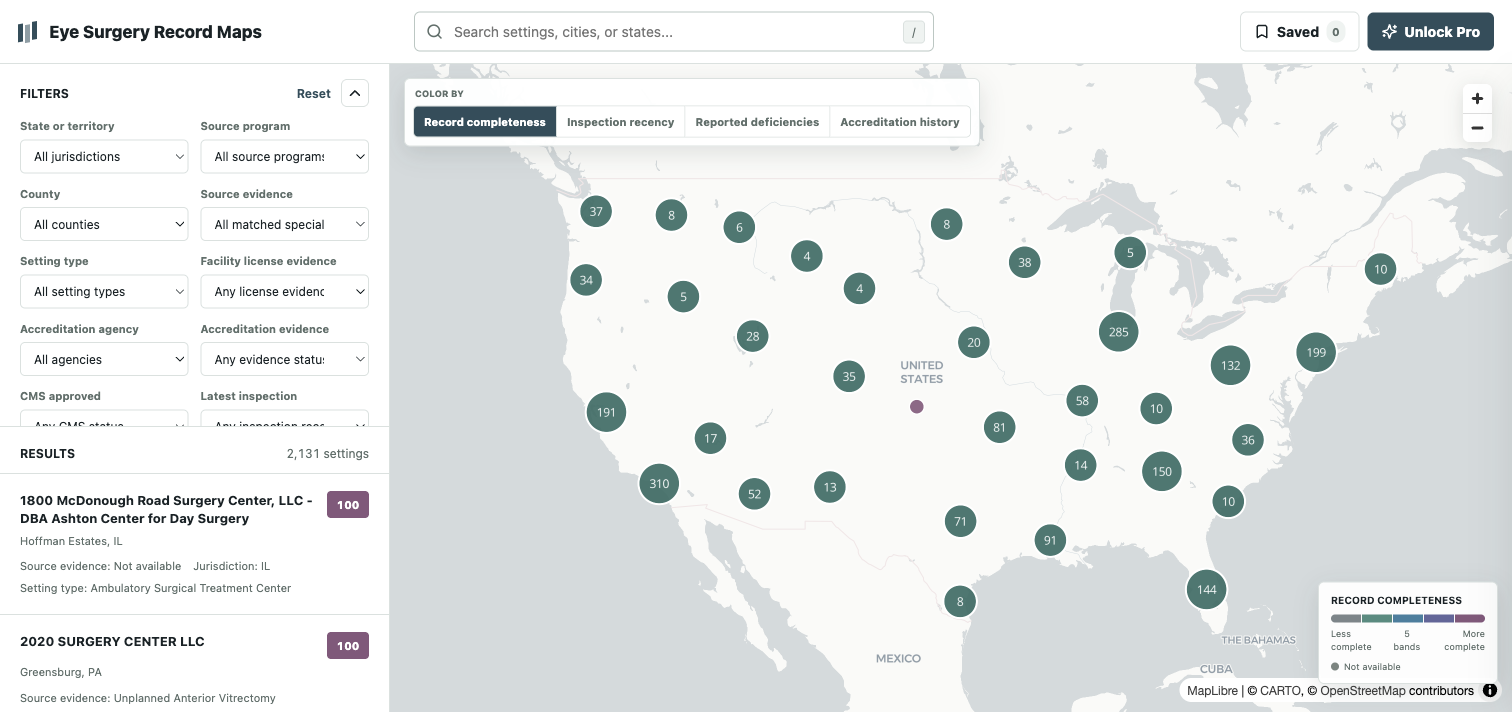Click the 2,131 settings results count
Image resolution: width=1512 pixels, height=712 pixels.
[x=328, y=454]
